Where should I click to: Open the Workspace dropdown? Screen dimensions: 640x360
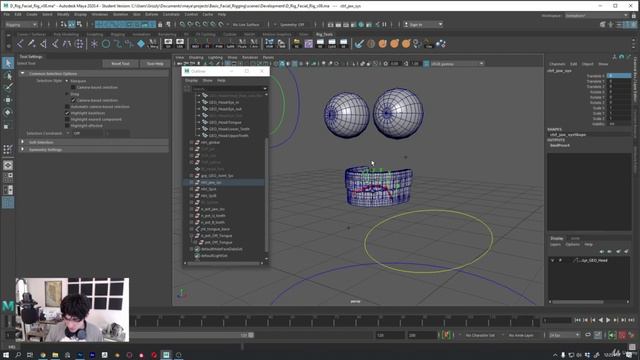click(x=597, y=16)
